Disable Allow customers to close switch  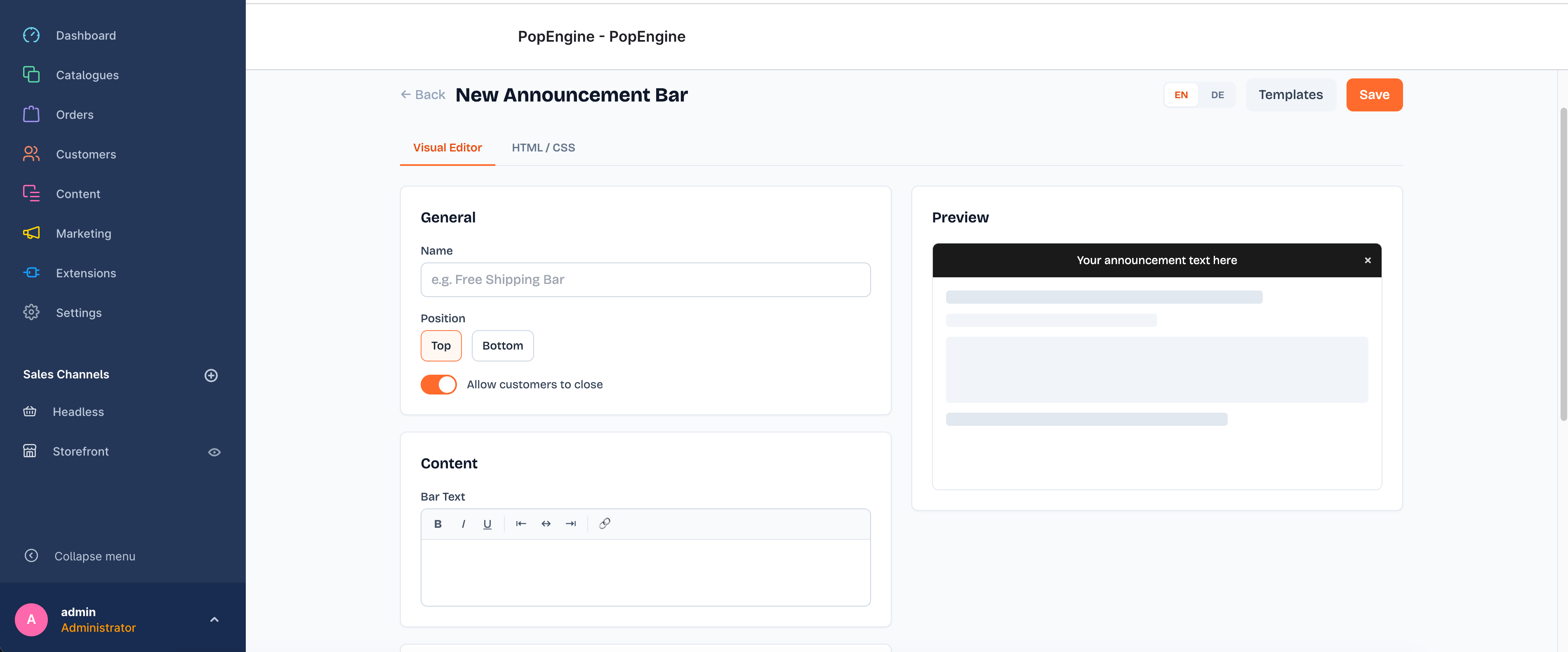click(x=438, y=384)
